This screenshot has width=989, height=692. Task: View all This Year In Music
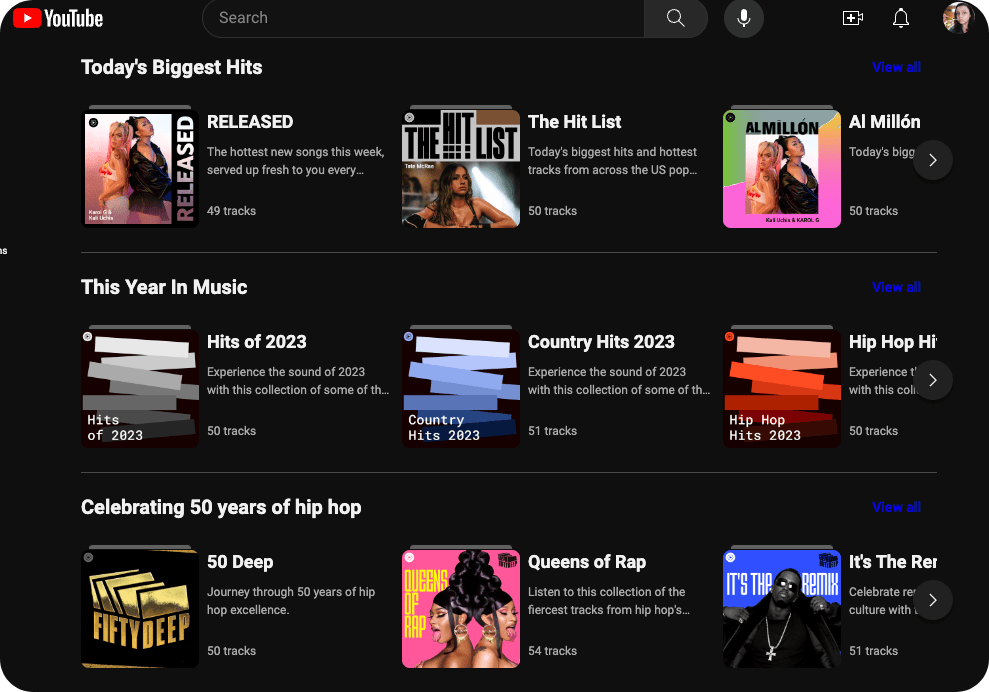pyautogui.click(x=896, y=287)
